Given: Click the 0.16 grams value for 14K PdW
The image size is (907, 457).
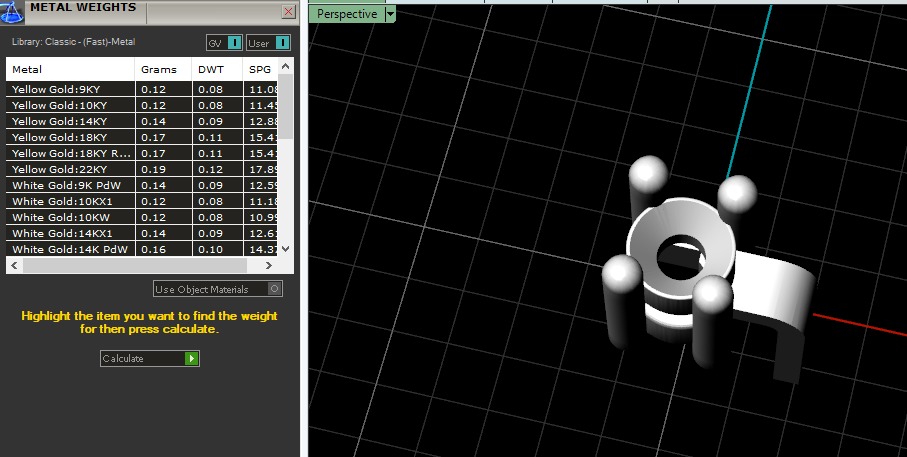Looking at the screenshot, I should pyautogui.click(x=153, y=249).
